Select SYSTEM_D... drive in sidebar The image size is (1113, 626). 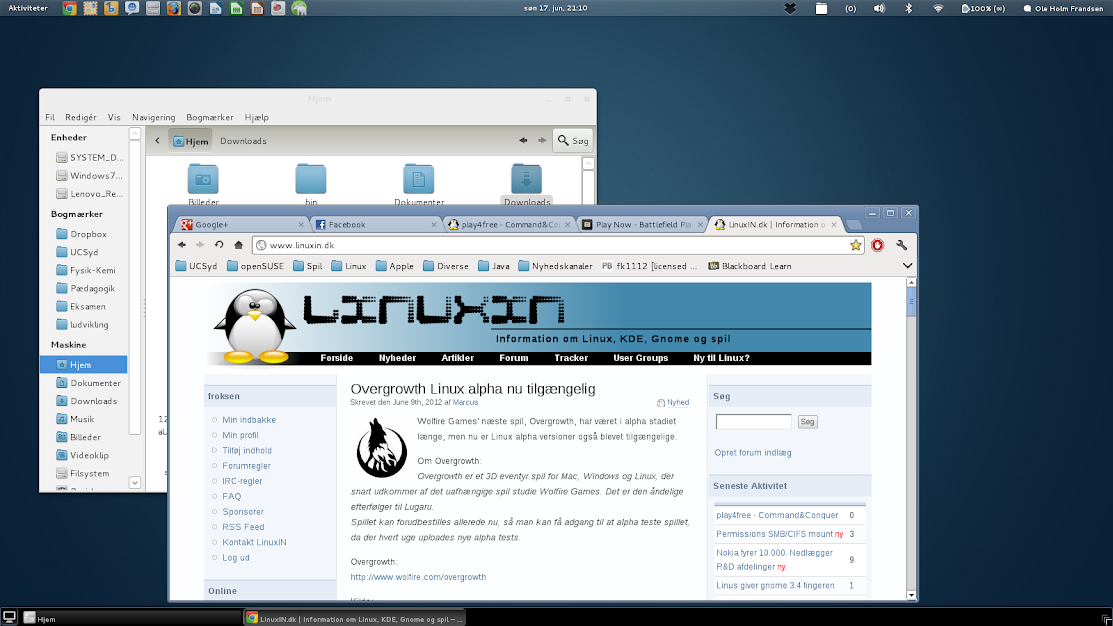89,158
